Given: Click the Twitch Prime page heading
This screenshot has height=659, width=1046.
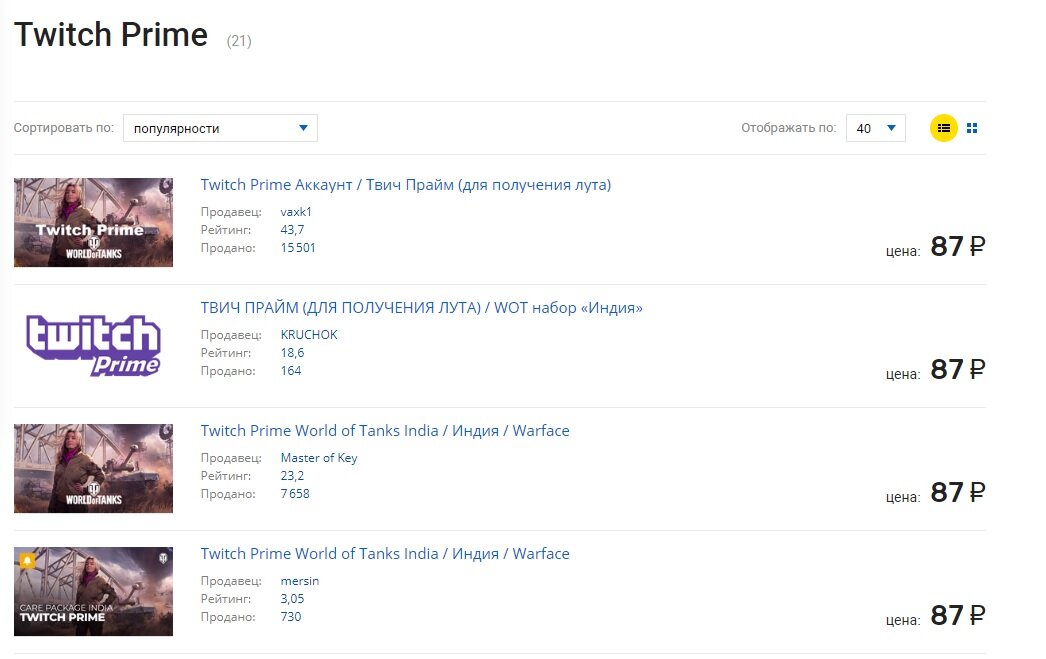Looking at the screenshot, I should click(x=111, y=36).
